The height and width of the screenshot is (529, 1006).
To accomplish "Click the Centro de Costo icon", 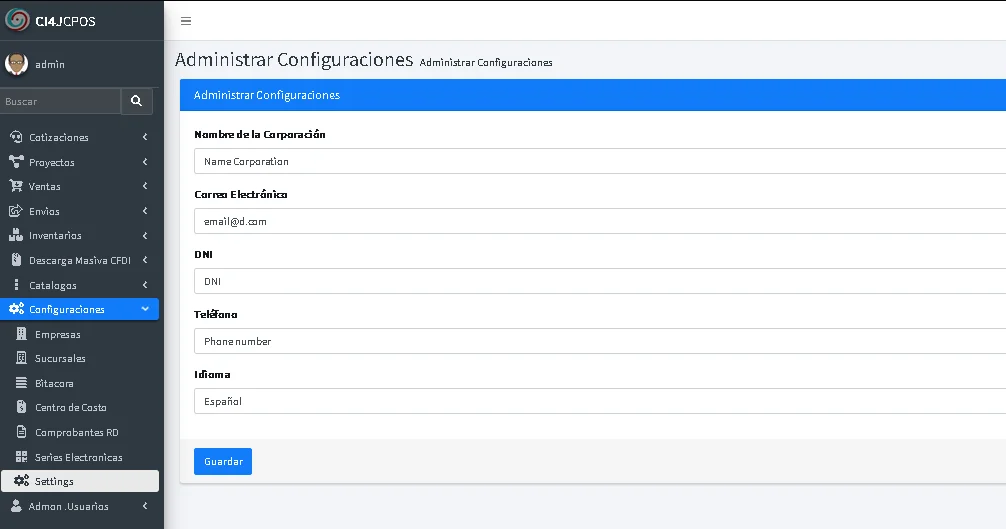I will pyautogui.click(x=22, y=408).
